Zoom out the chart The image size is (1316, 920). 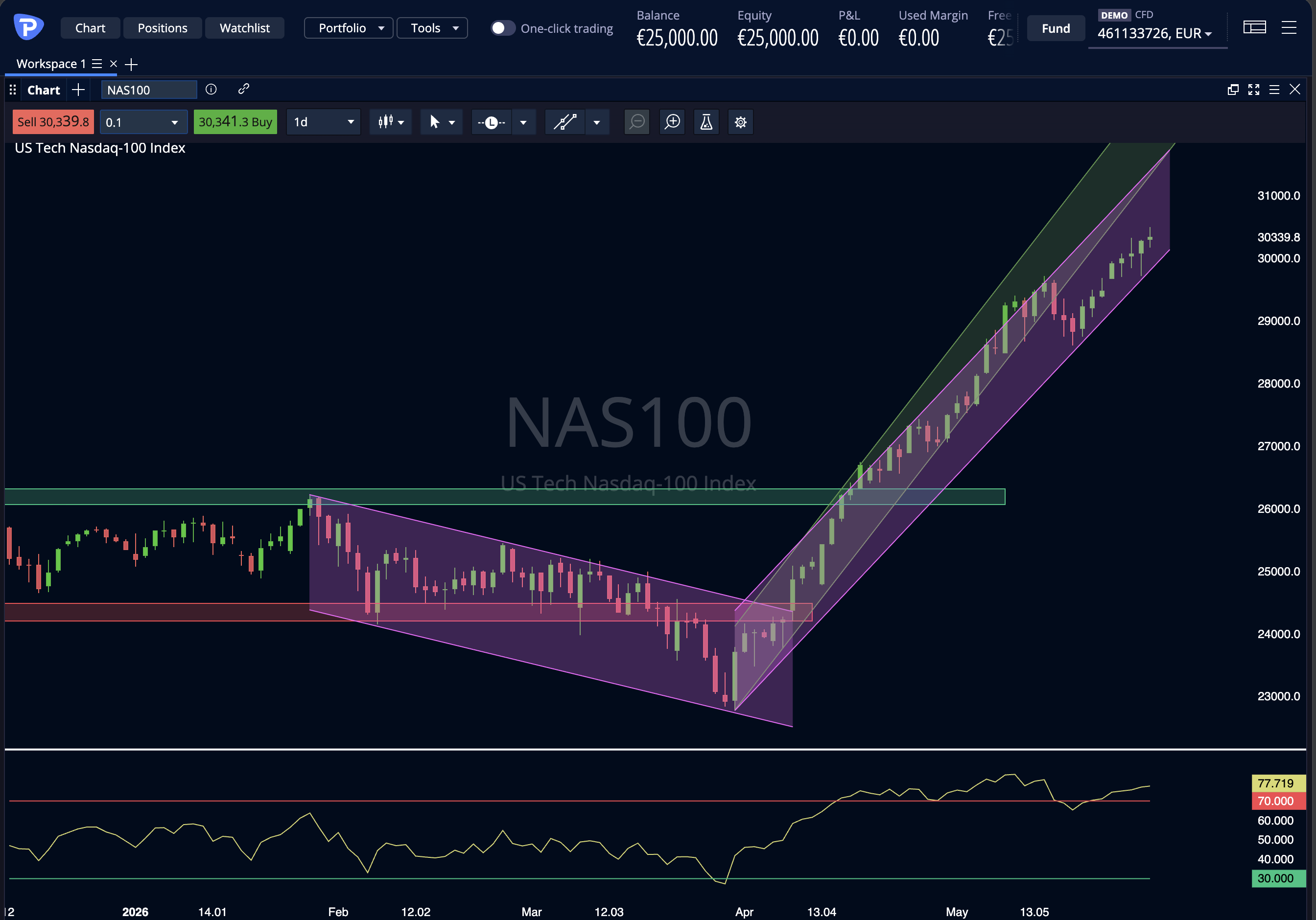click(637, 122)
